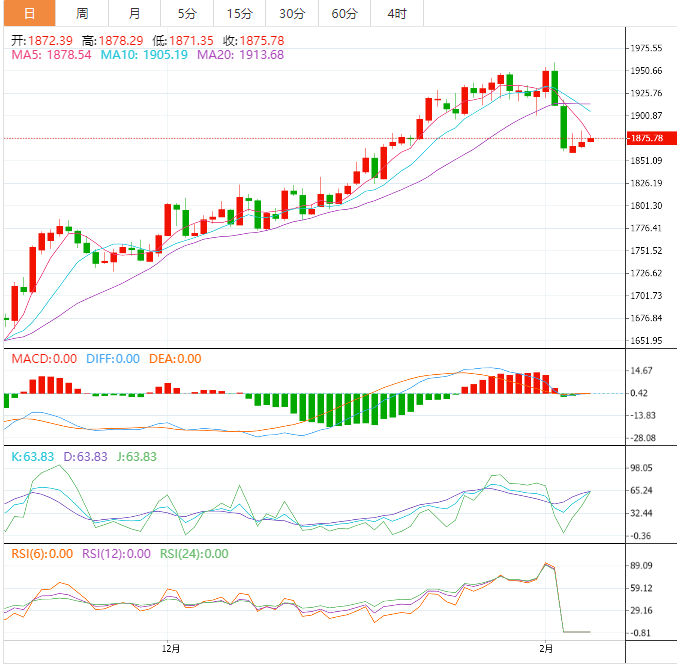The width and height of the screenshot is (677, 670).
Task: Click the J:63.83 indicator label
Action: pyautogui.click(x=136, y=457)
